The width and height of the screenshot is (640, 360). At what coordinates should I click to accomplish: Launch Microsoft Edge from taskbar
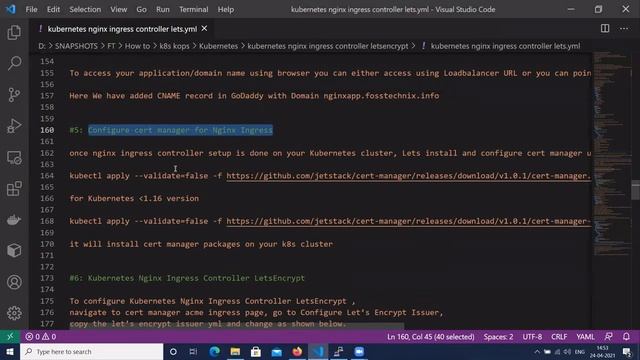(214, 351)
